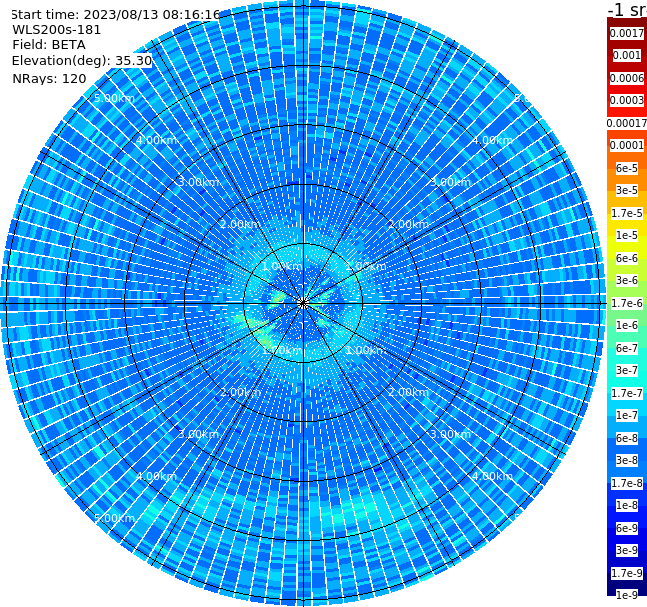Click the 1.7e-8 colorbar label
This screenshot has height=607, width=647.
pyautogui.click(x=627, y=483)
